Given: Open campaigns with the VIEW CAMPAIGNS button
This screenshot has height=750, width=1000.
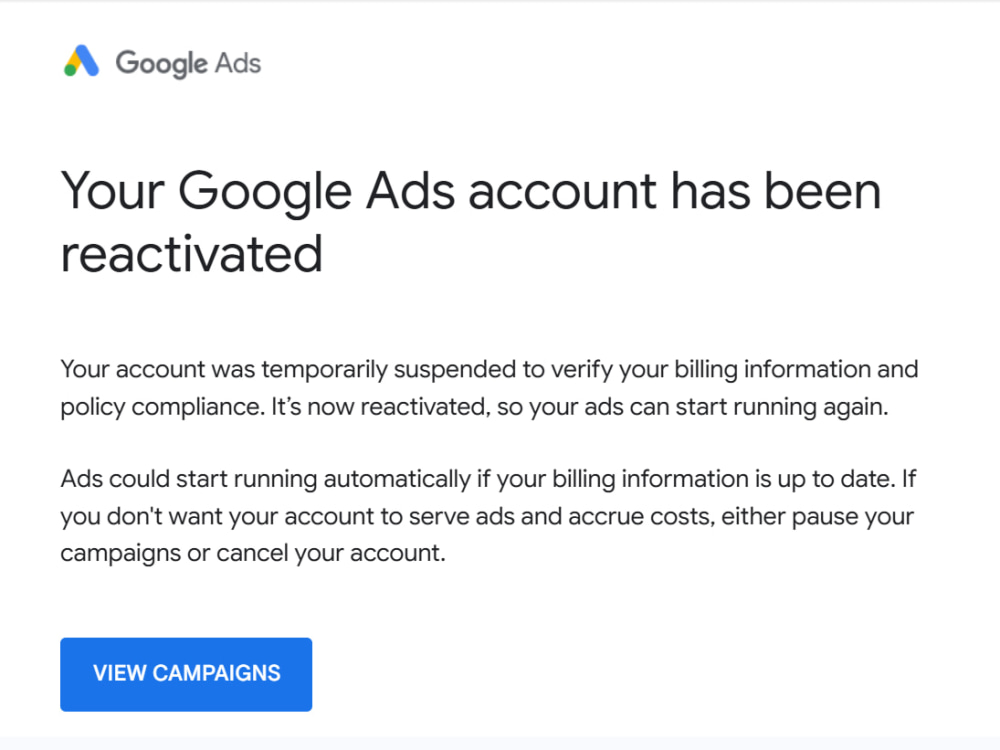Looking at the screenshot, I should click(x=186, y=674).
